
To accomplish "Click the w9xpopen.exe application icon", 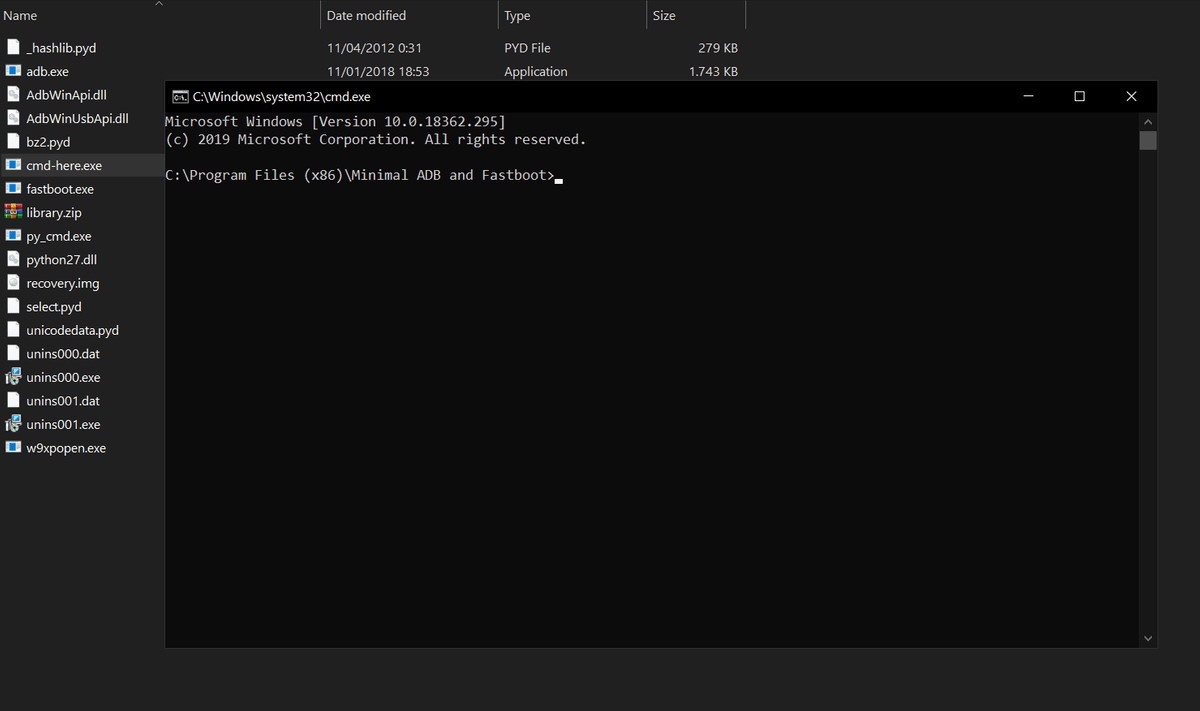I will (14, 448).
